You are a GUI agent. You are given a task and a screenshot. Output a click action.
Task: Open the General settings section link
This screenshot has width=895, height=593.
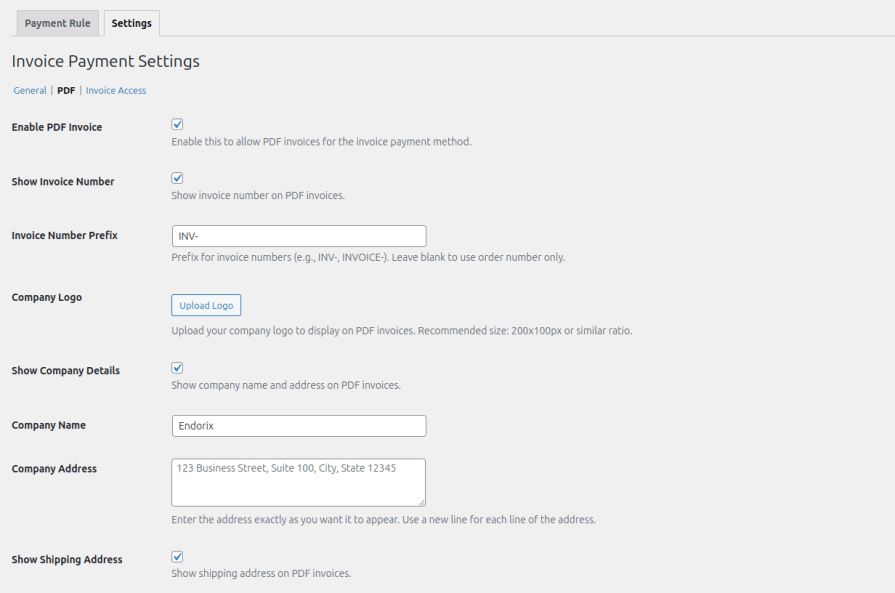pos(30,91)
